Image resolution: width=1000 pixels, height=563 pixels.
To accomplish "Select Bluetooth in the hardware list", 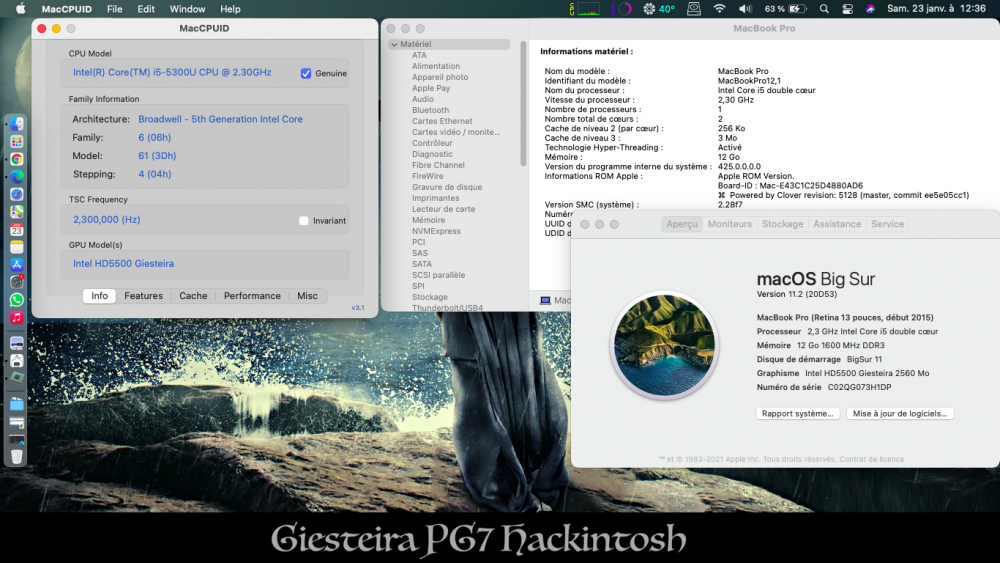I will pos(430,110).
